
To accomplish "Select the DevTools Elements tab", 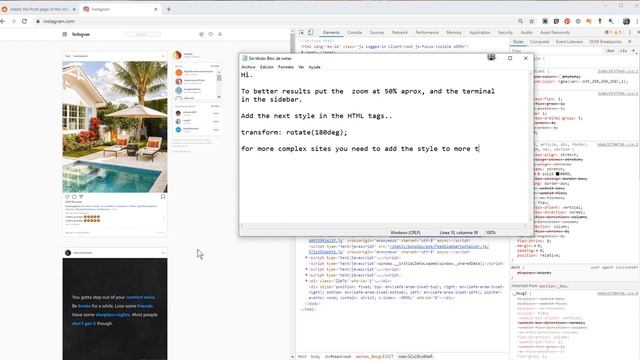I will tap(331, 32).
